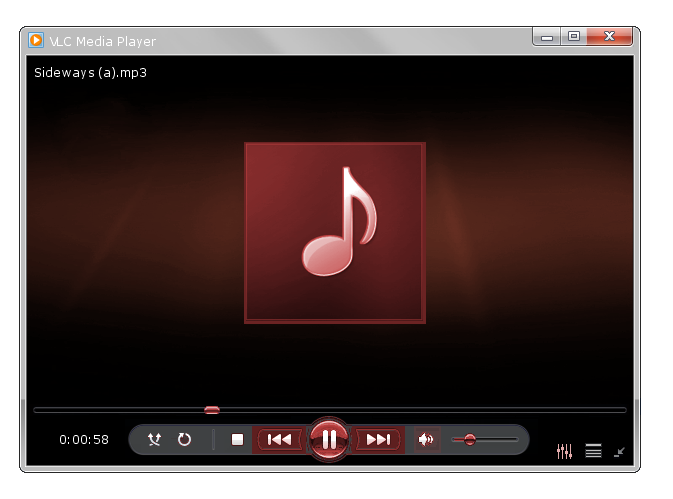Click the music note album art
The width and height of the screenshot is (673, 499).
[335, 233]
